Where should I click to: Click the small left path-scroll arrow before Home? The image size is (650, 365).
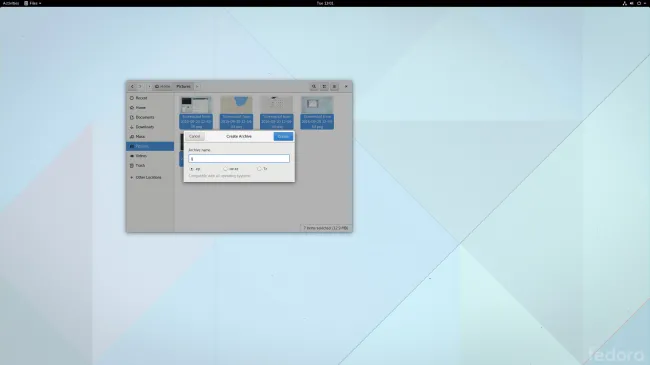(149, 86)
